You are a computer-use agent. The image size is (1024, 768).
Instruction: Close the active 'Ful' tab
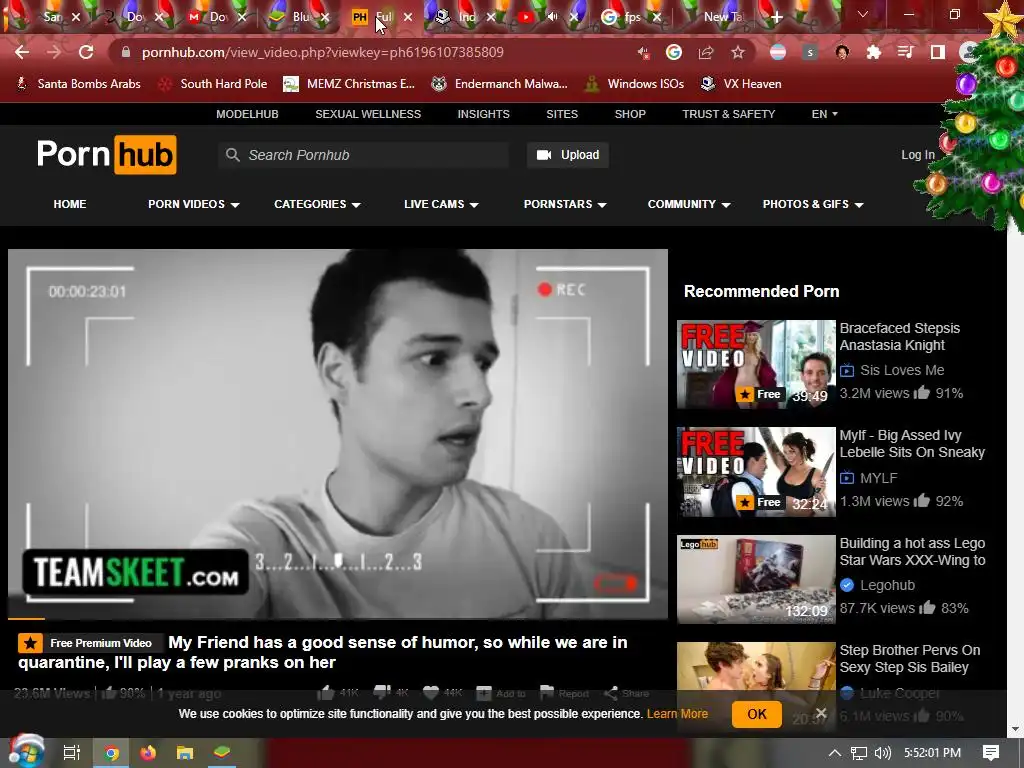pyautogui.click(x=408, y=17)
